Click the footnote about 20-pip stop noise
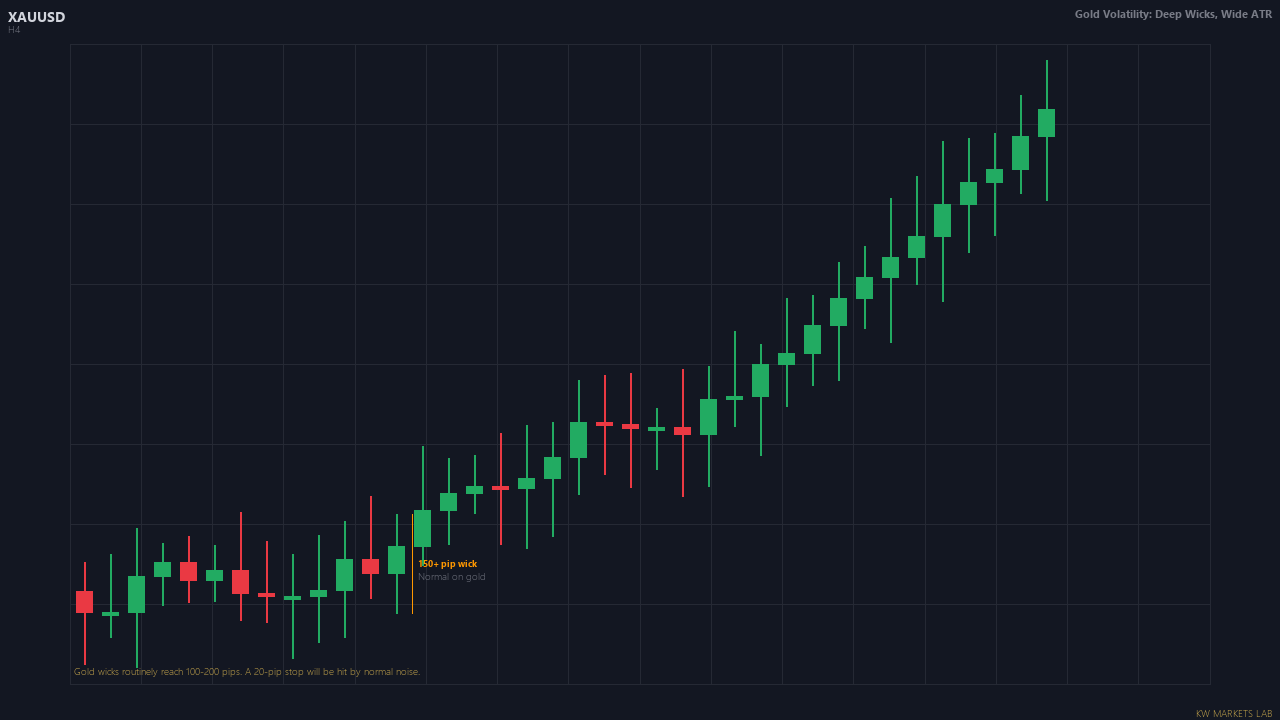 [x=247, y=672]
